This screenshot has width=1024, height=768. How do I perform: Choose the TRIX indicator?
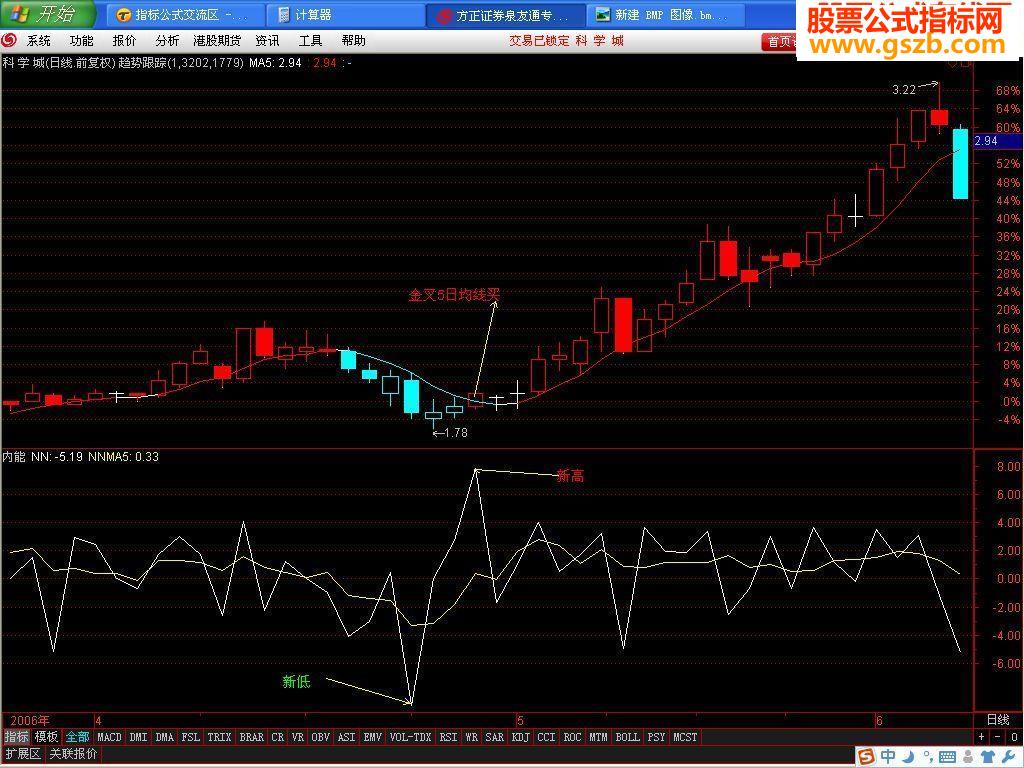coord(219,737)
